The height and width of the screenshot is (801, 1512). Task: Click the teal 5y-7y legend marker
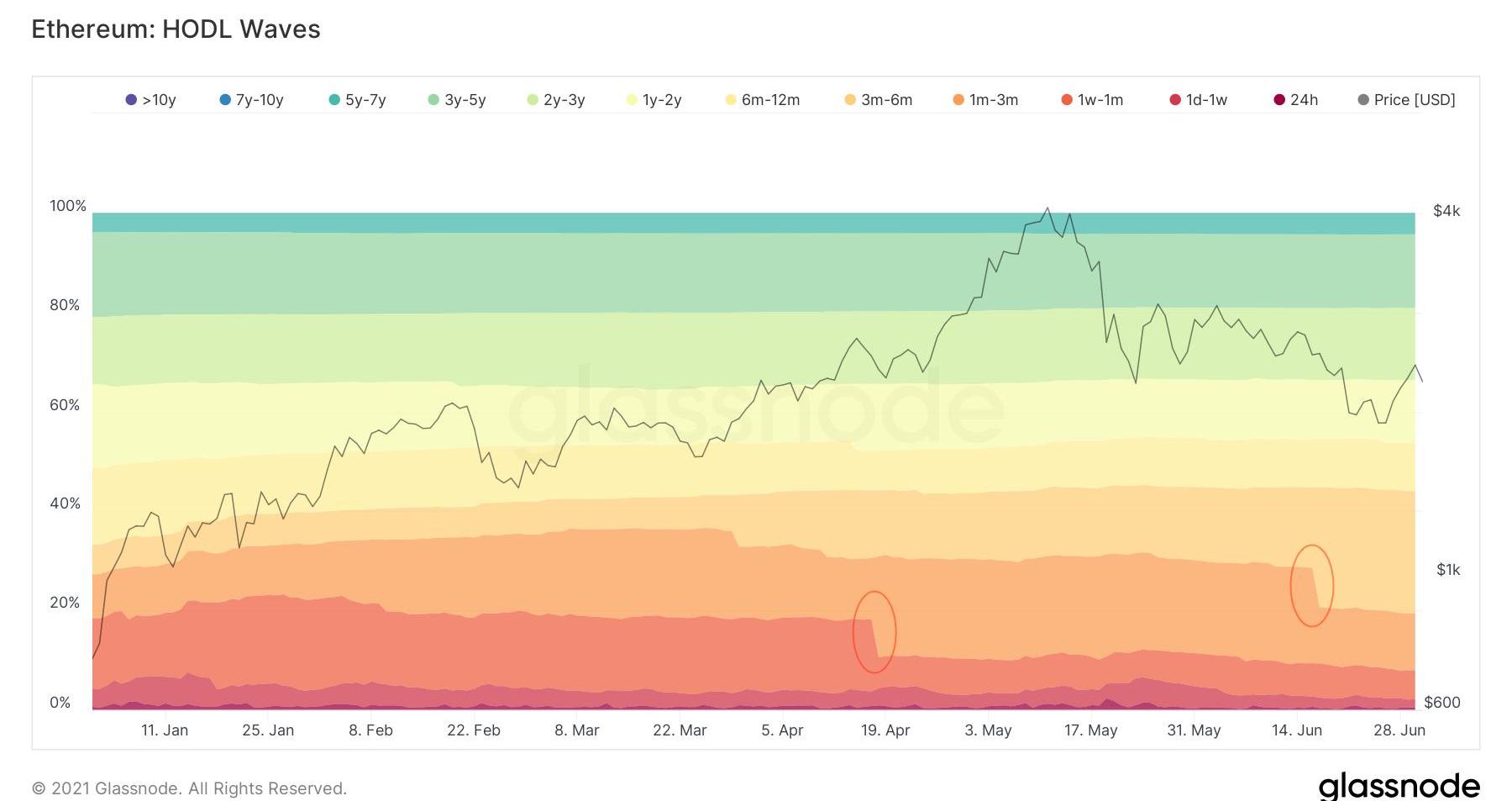click(x=334, y=100)
